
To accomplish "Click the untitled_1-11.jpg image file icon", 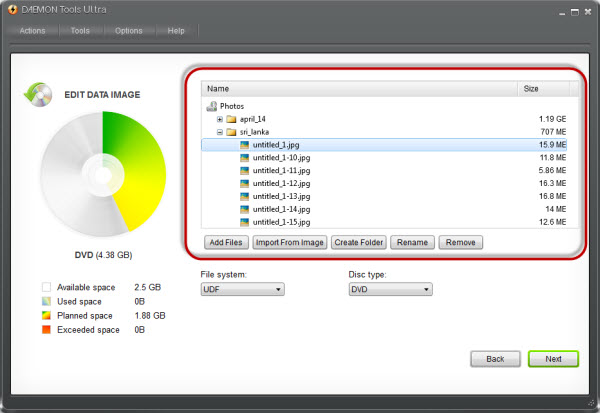I will (x=245, y=171).
